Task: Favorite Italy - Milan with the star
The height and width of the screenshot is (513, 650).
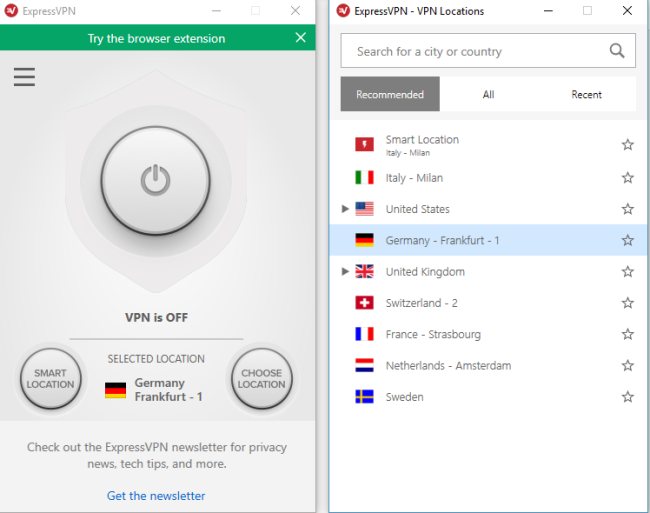Action: (628, 178)
